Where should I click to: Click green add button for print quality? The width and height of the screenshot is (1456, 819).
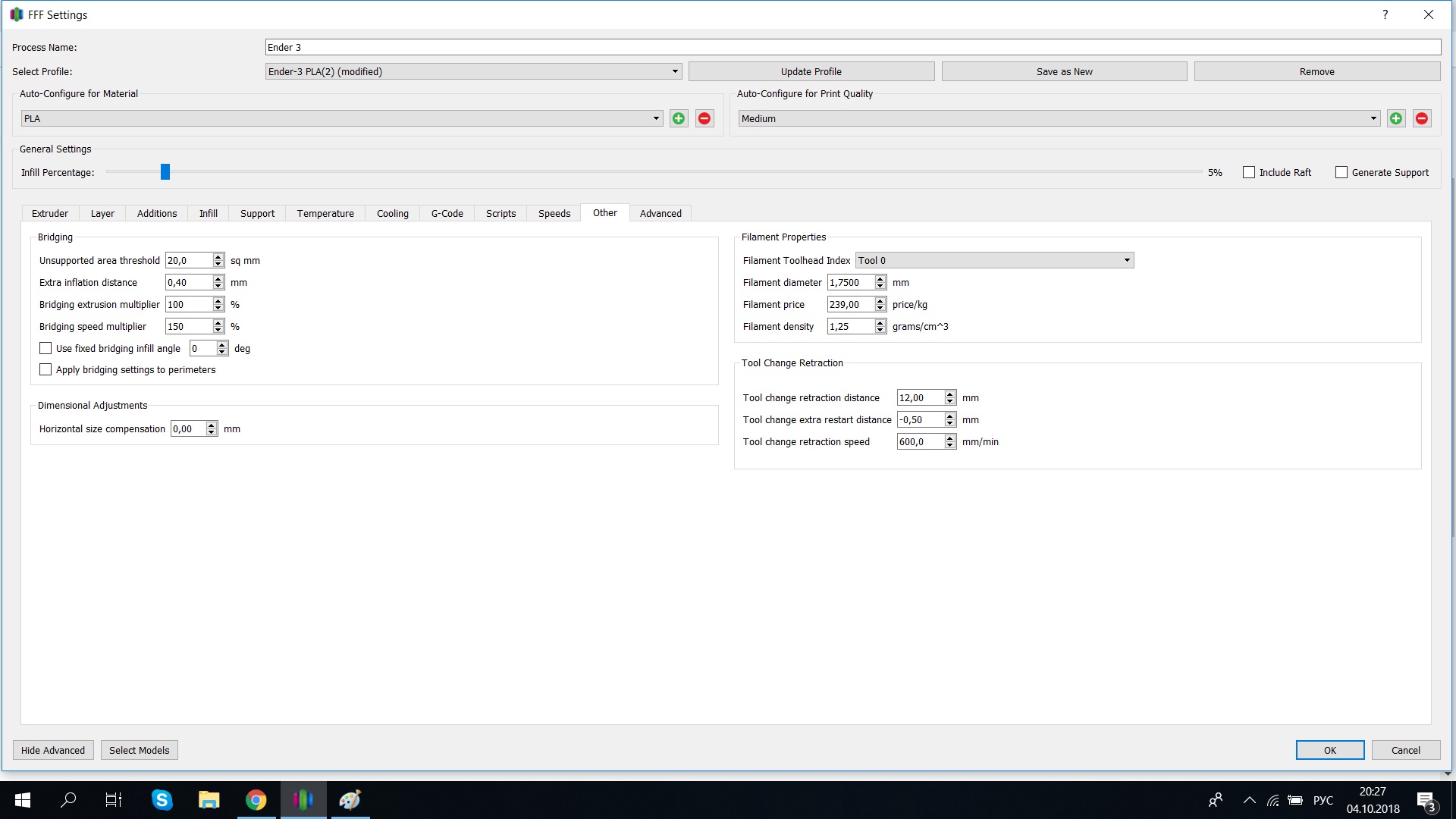(x=1396, y=118)
